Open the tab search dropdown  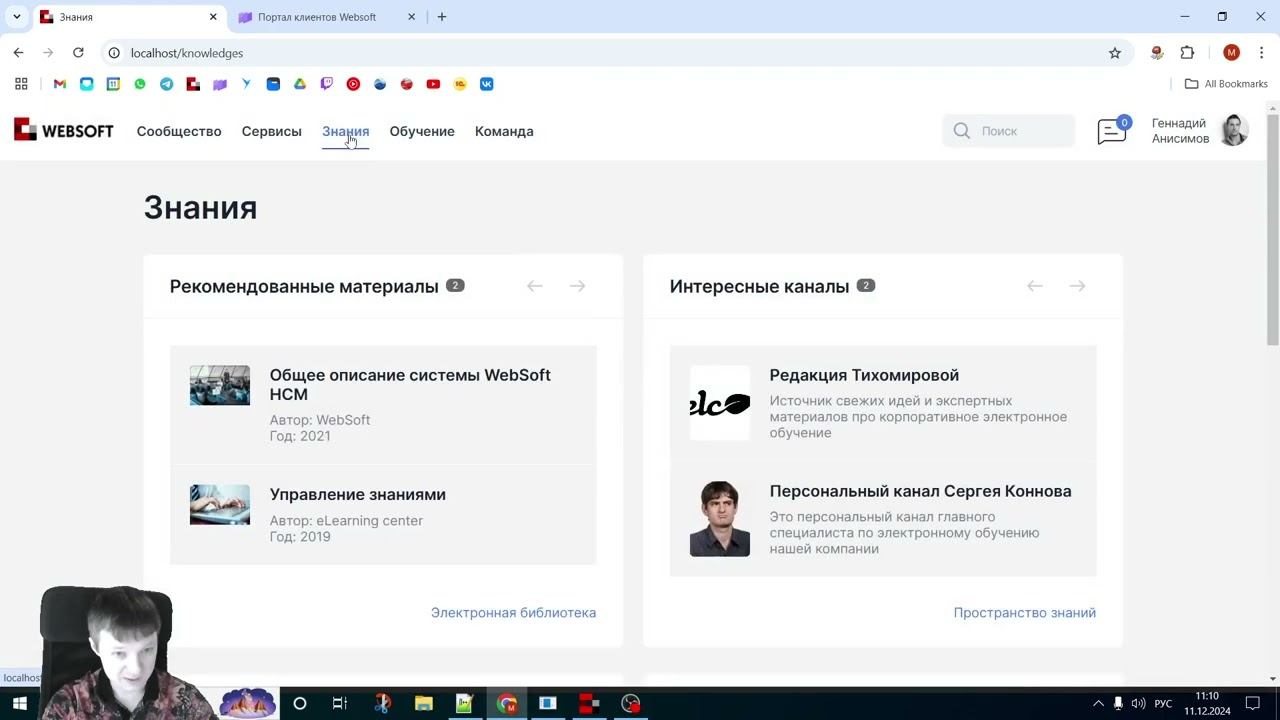[16, 17]
